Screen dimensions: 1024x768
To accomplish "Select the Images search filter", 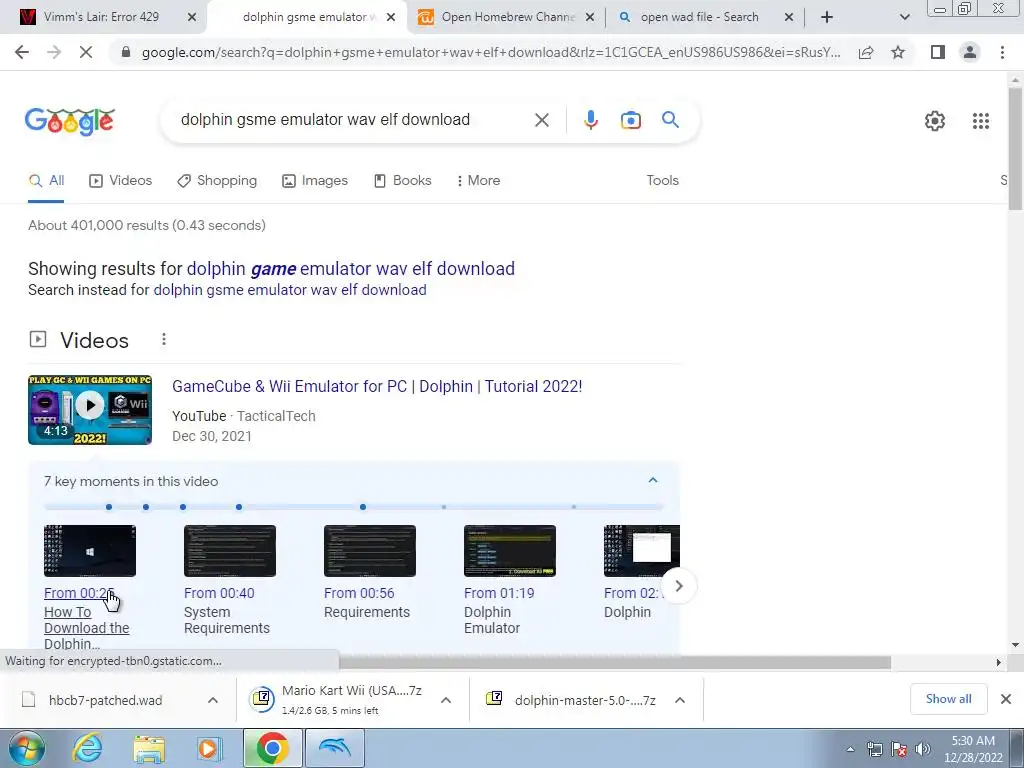I will (x=315, y=181).
